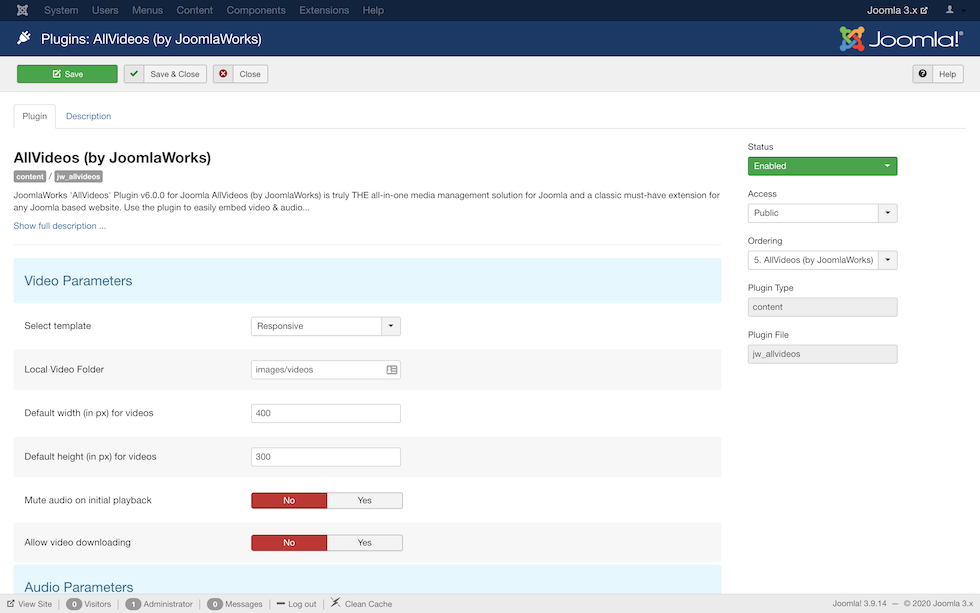Open folder browser icon in Local Video Folder

click(392, 370)
